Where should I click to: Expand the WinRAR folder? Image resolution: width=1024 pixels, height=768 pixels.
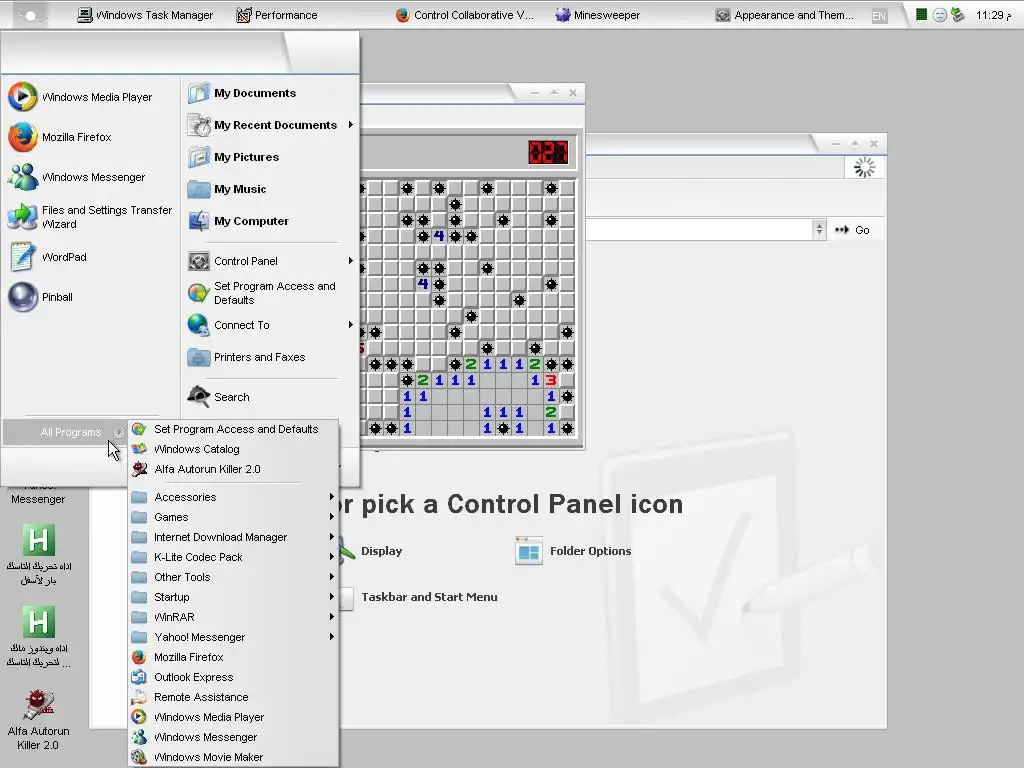(233, 617)
